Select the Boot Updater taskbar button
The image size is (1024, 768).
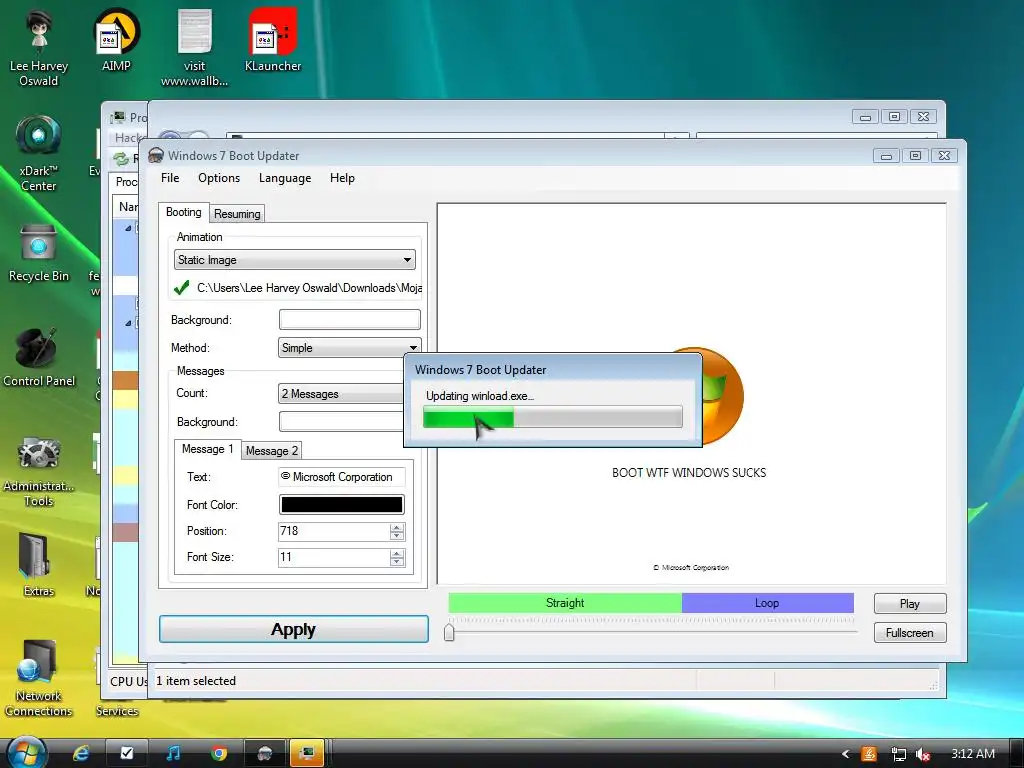(x=265, y=754)
